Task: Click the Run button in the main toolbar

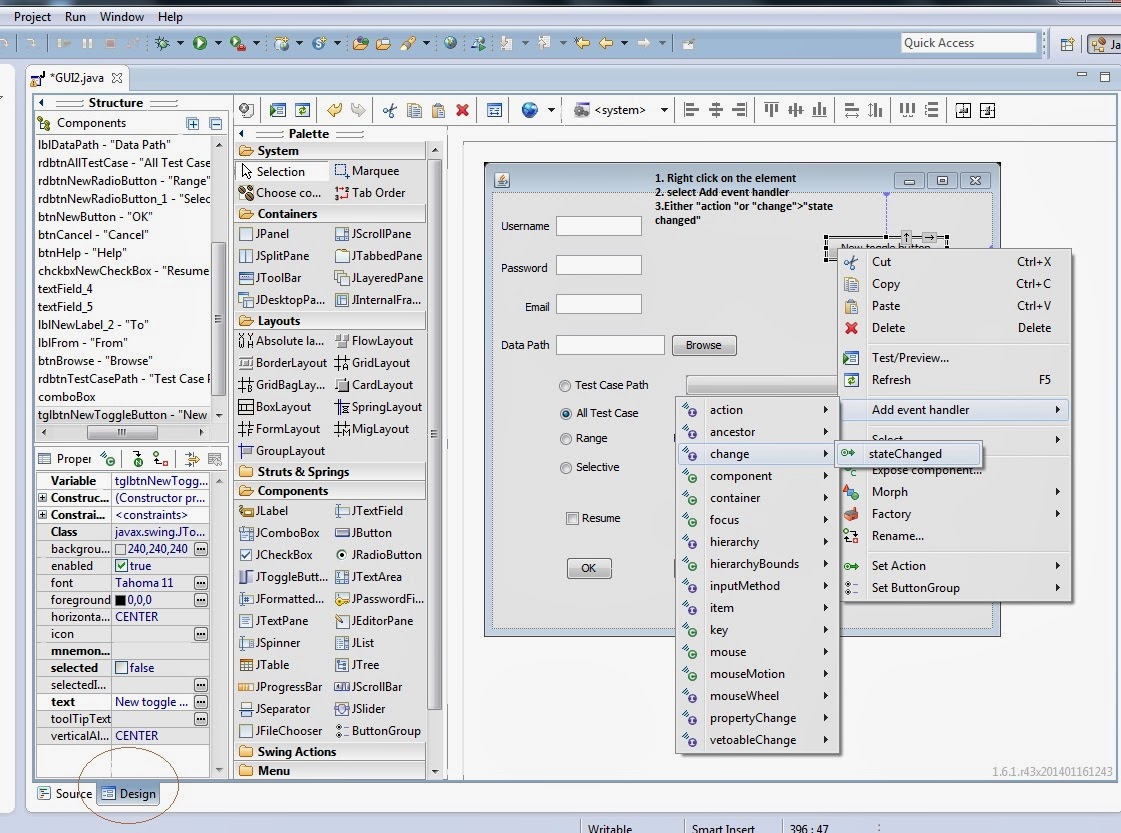Action: point(199,43)
